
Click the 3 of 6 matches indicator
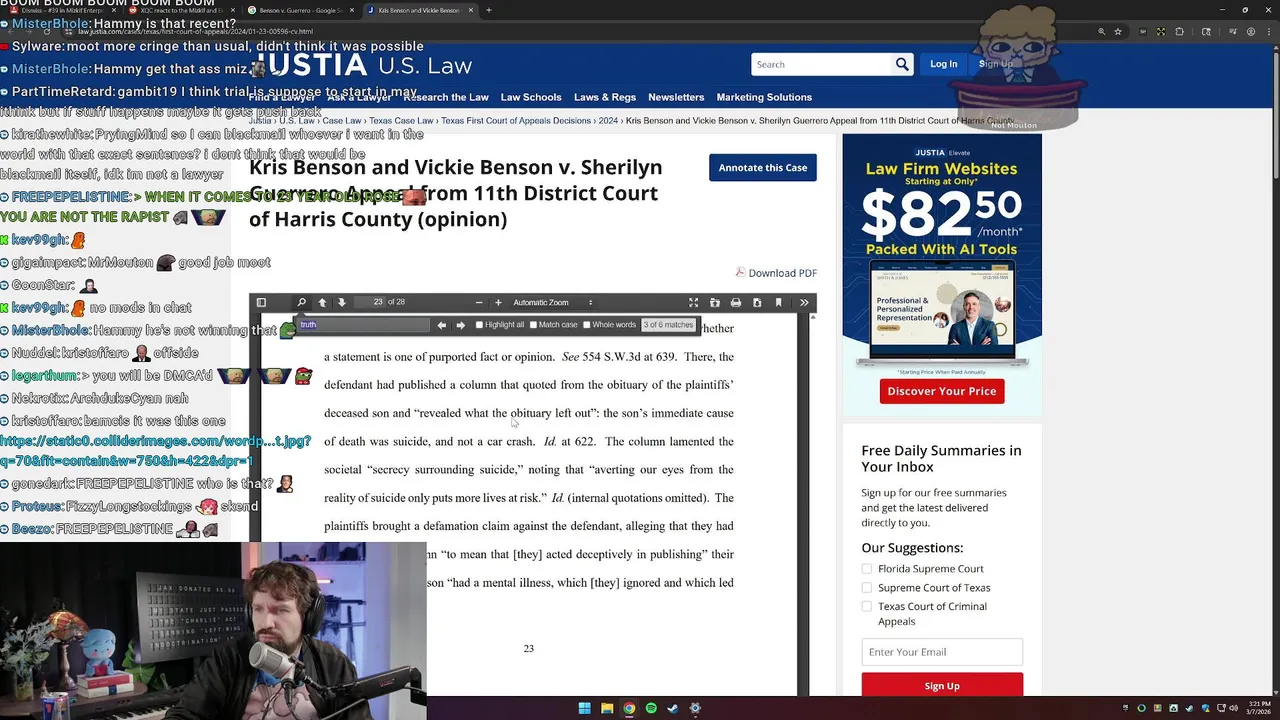pos(668,325)
